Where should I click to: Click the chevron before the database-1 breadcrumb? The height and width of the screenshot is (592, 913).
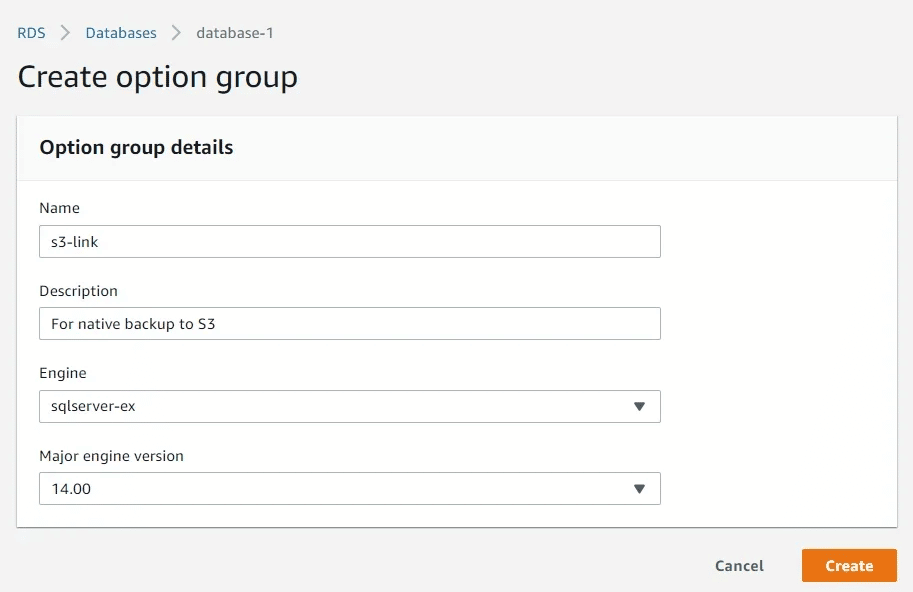click(x=176, y=33)
